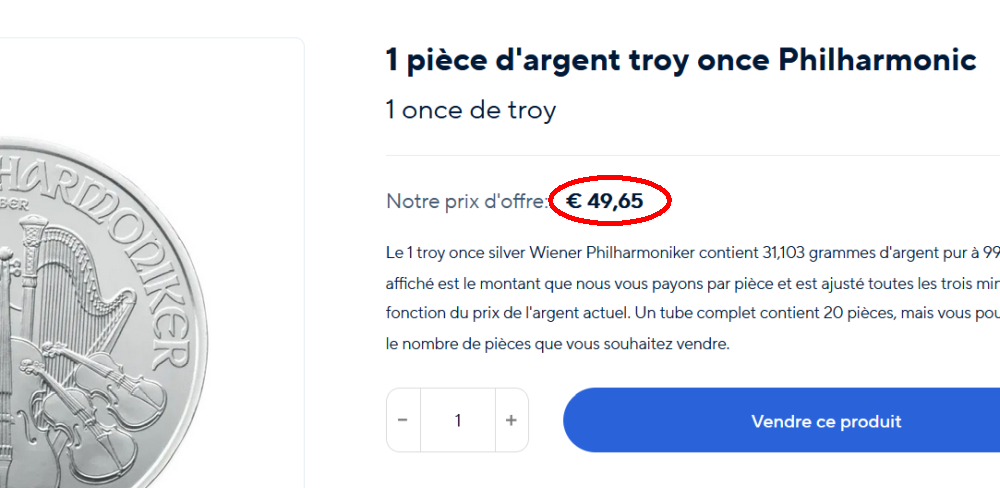Click the euro symbol before the price
The width and height of the screenshot is (1000, 488).
[574, 201]
